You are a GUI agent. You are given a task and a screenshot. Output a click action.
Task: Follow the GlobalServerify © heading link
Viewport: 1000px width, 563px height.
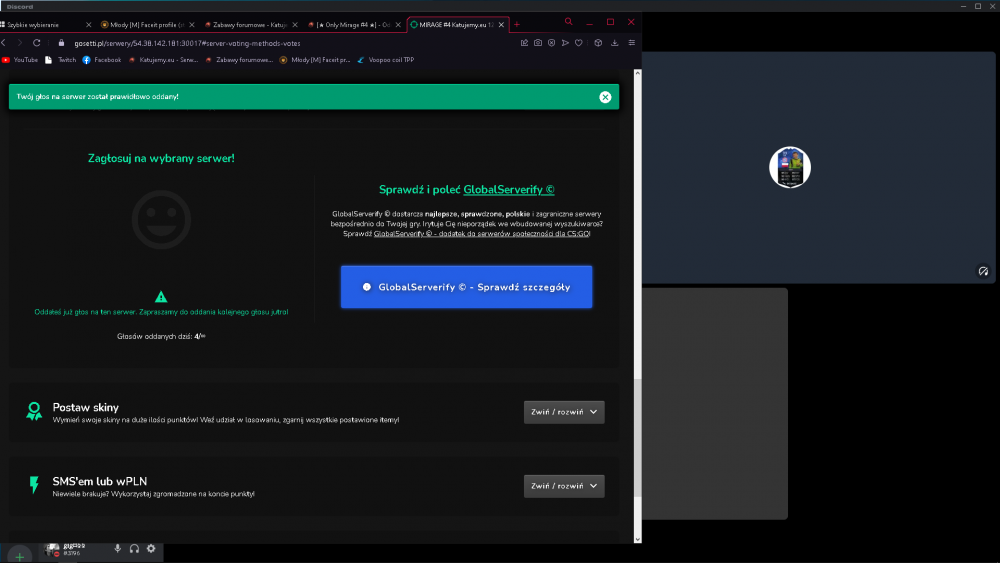[509, 189]
